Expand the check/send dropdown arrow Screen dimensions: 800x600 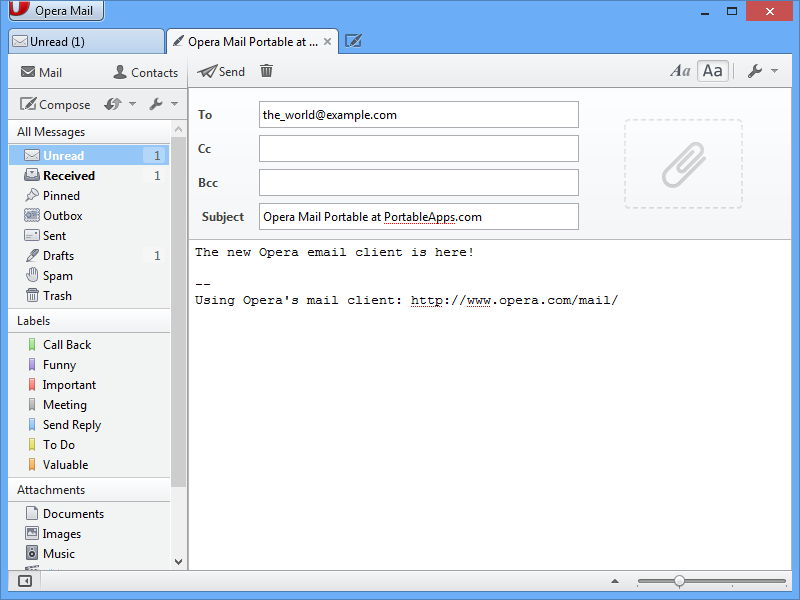132,104
